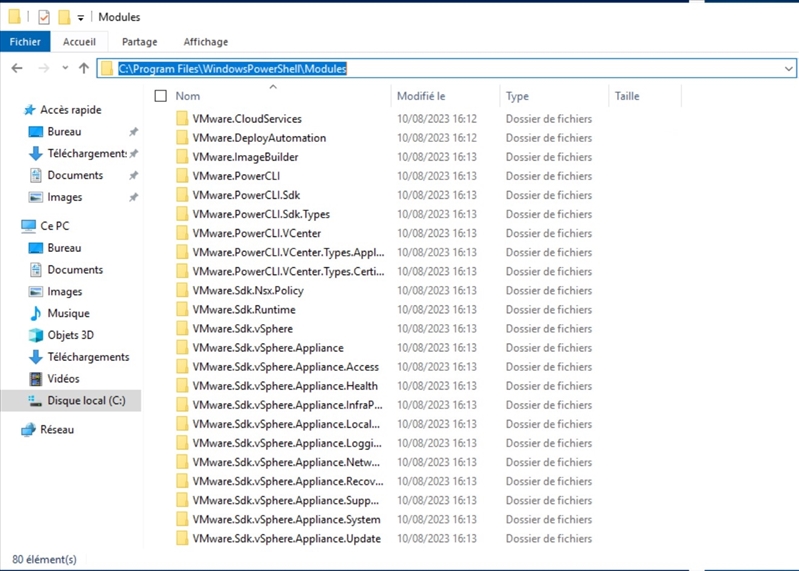The width and height of the screenshot is (799, 571).
Task: Open the recent locations chevron
Action: coord(65,69)
